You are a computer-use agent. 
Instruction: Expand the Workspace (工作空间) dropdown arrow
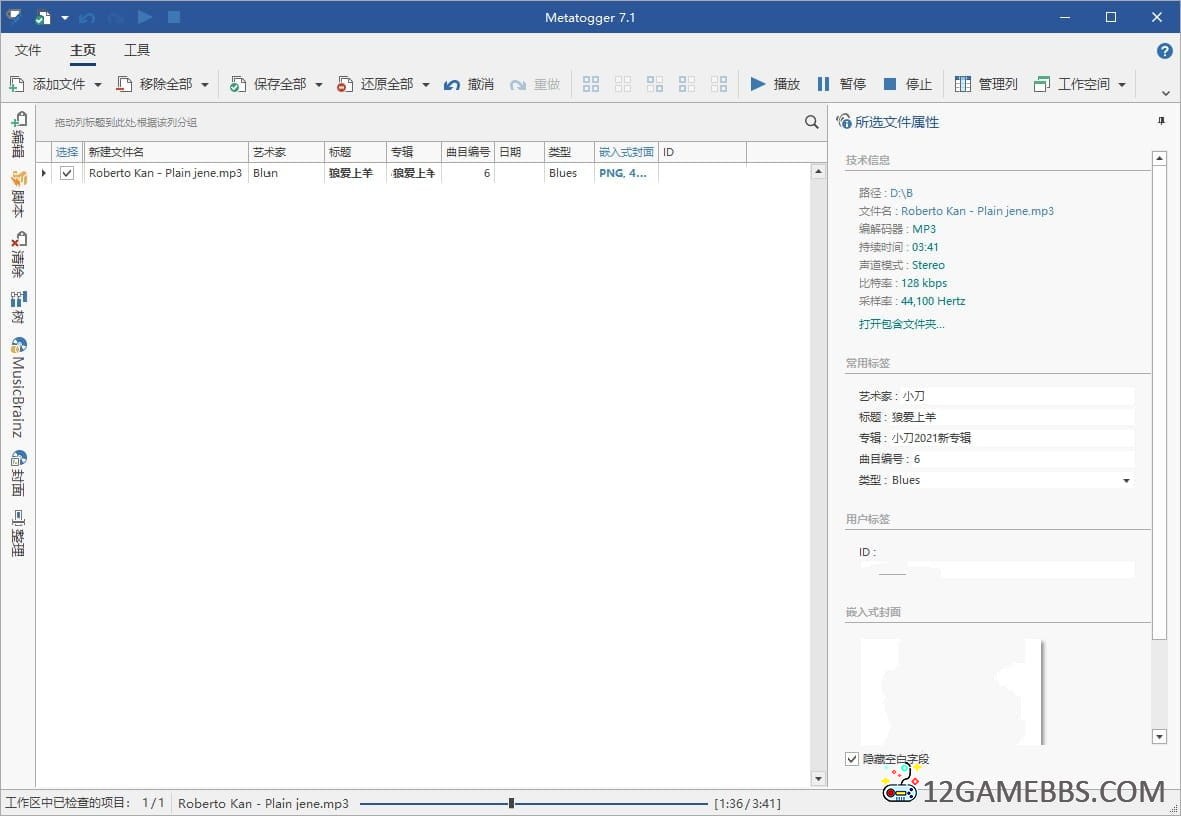pos(1122,85)
